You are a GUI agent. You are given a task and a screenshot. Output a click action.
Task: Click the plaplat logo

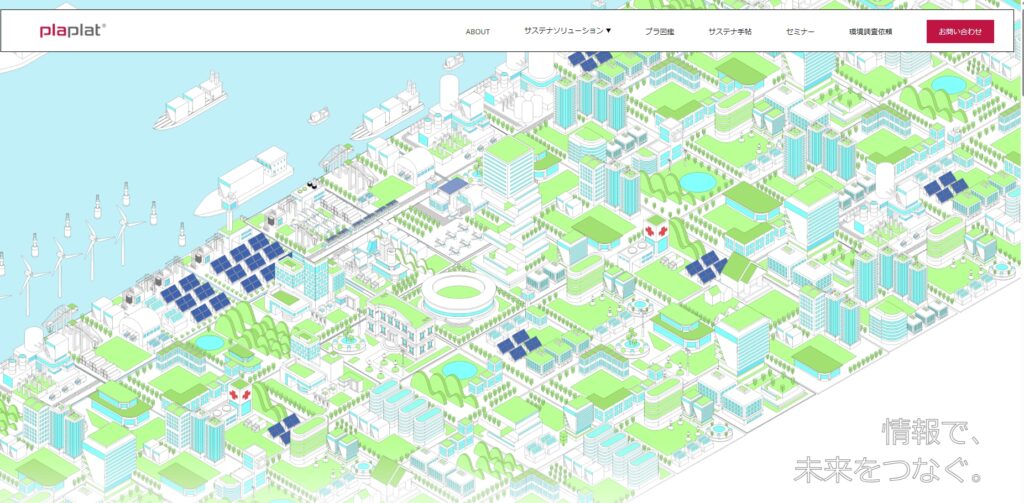(72, 31)
